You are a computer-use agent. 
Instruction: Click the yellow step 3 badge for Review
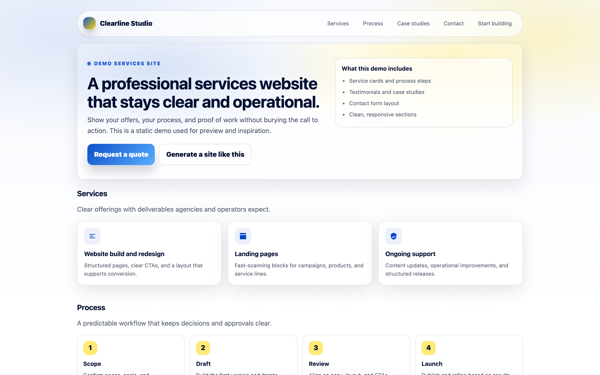point(316,348)
